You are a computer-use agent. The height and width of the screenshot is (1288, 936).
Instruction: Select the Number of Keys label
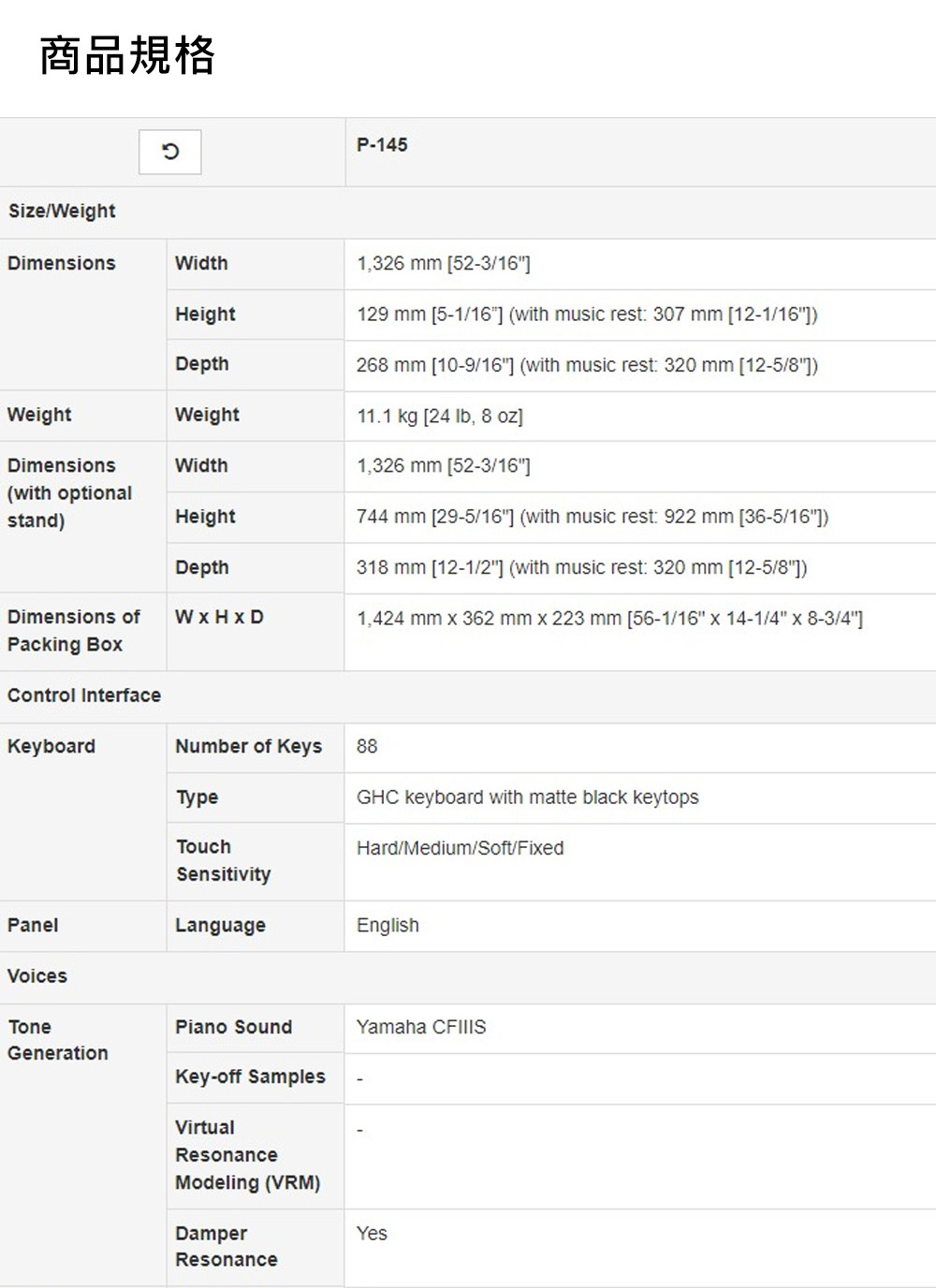tap(249, 746)
